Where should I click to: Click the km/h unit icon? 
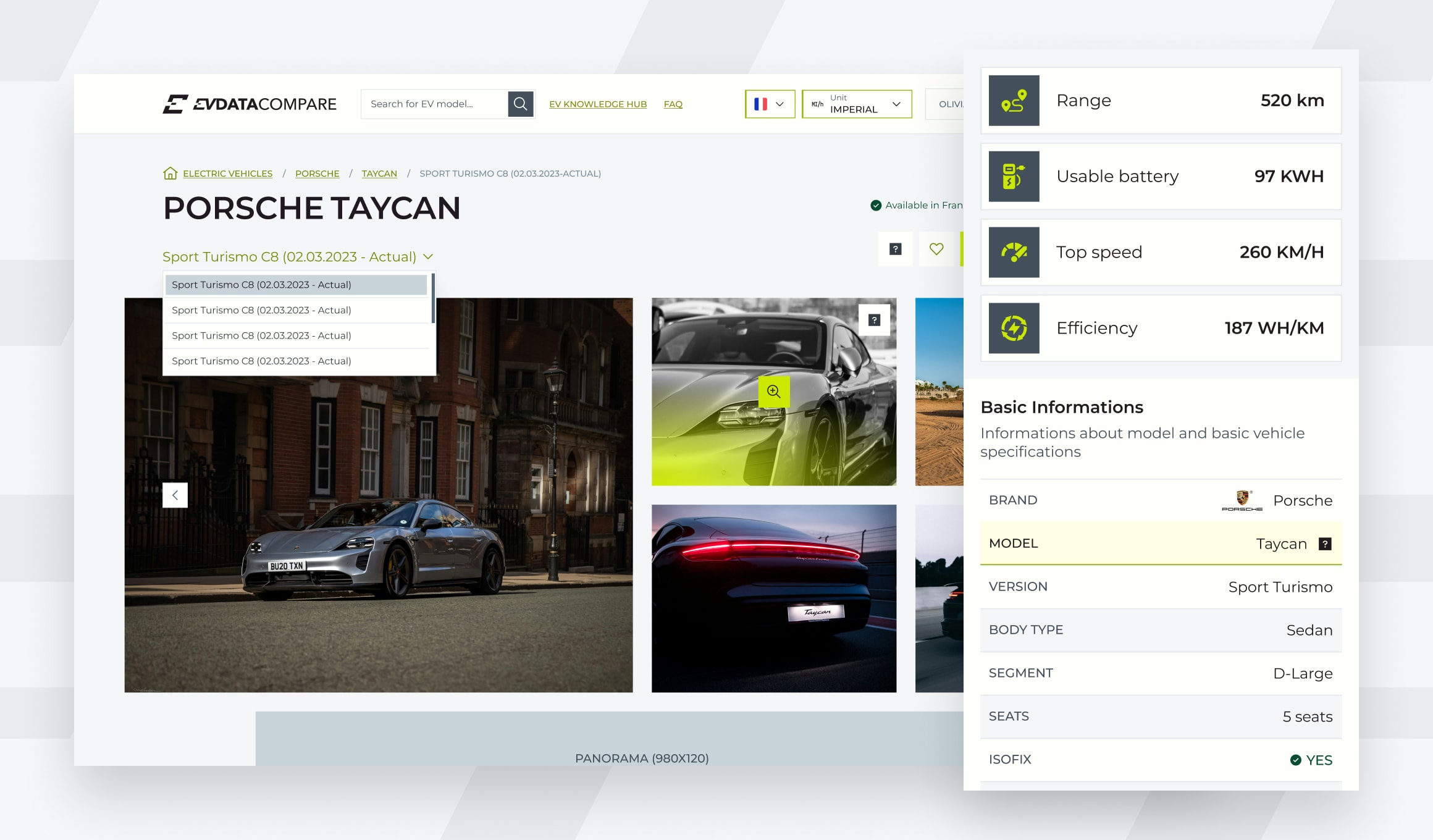pos(817,104)
